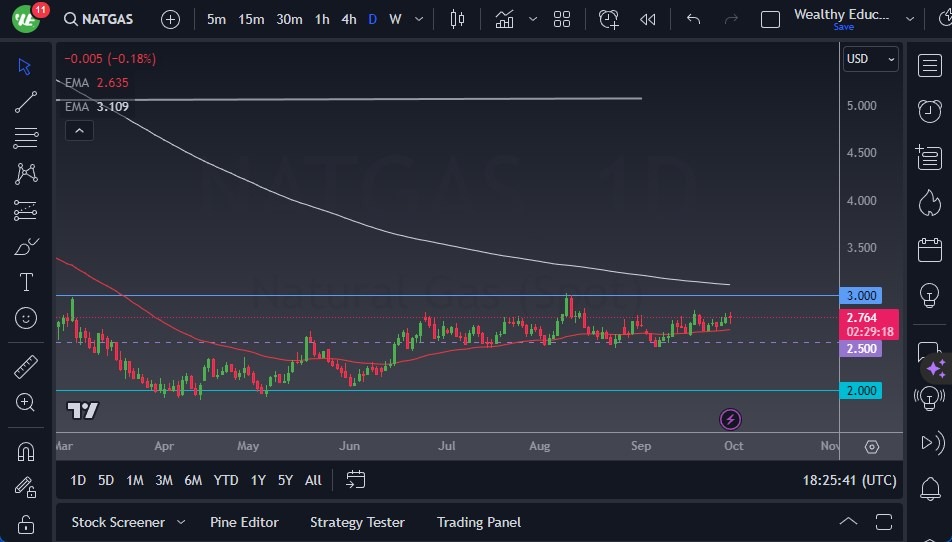Set the chart range to YTD
Screen dimensions: 952x542
[x=226, y=480]
